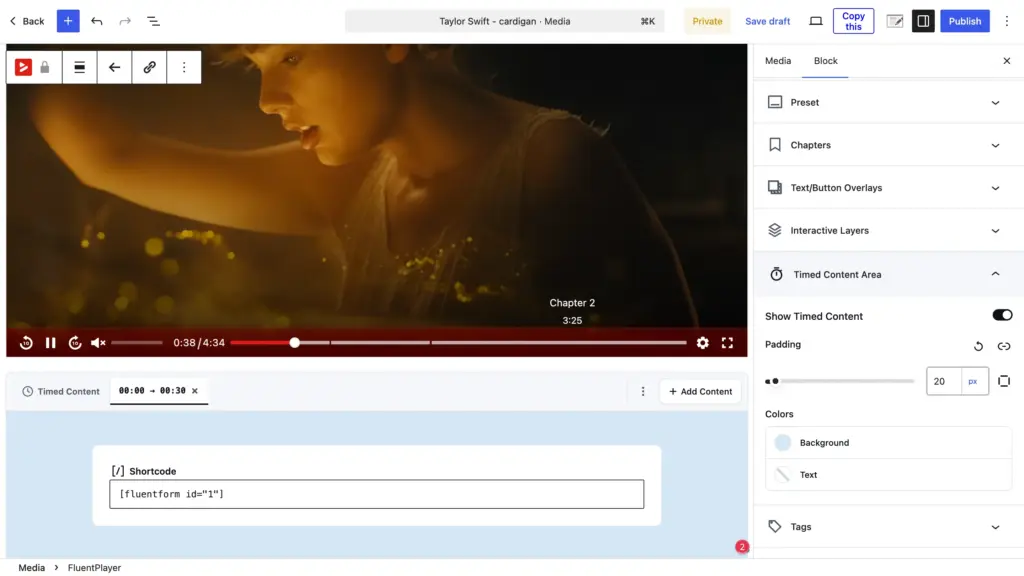Open the blue block inserter plus button
The height and width of the screenshot is (576, 1024).
(68, 21)
